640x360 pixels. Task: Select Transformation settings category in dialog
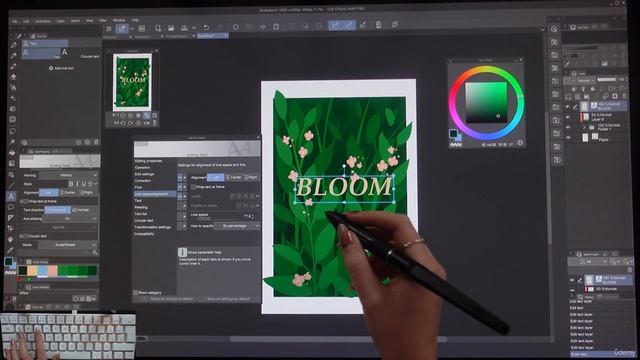(153, 227)
